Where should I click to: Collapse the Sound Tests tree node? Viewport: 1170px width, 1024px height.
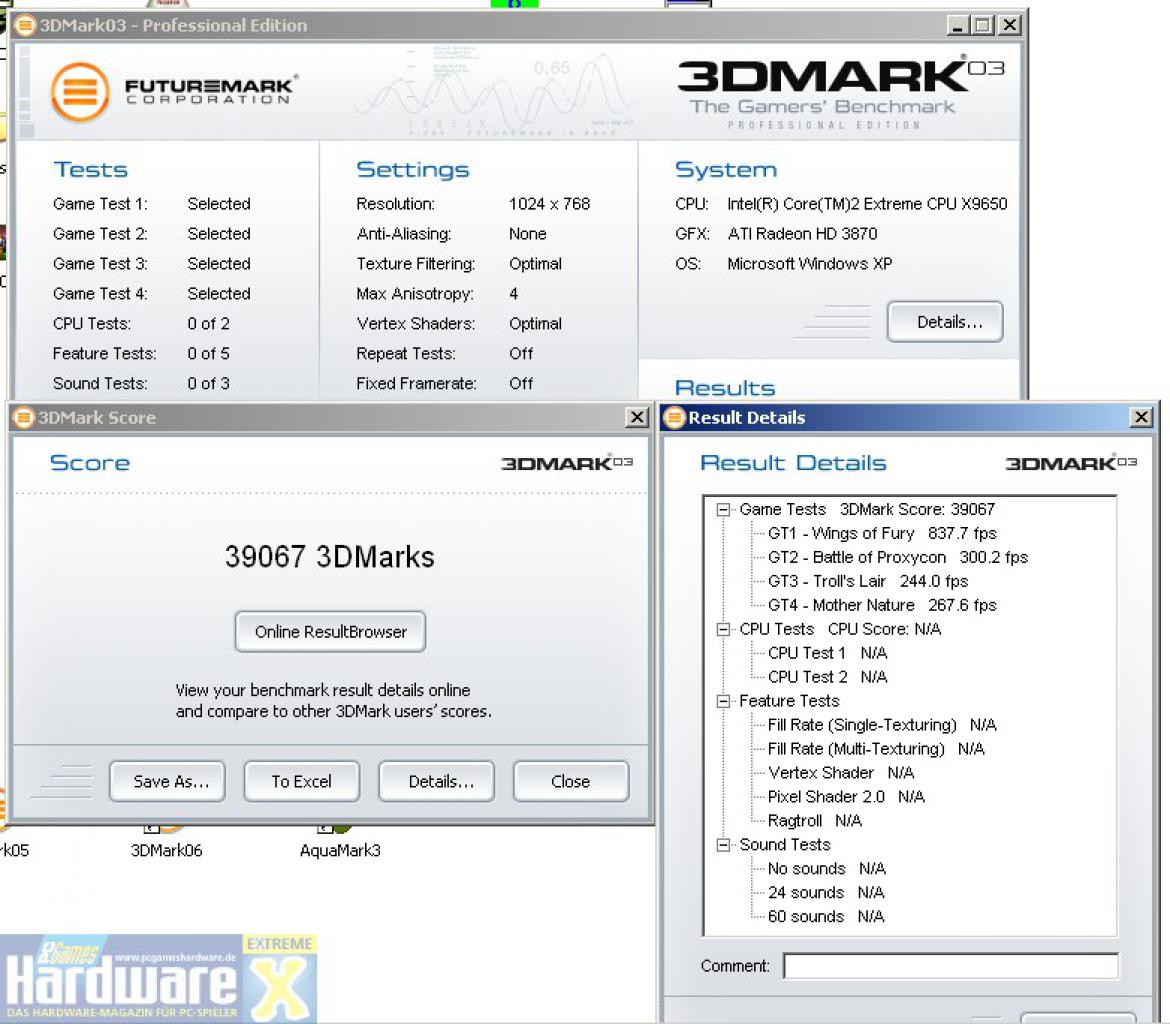(x=722, y=845)
